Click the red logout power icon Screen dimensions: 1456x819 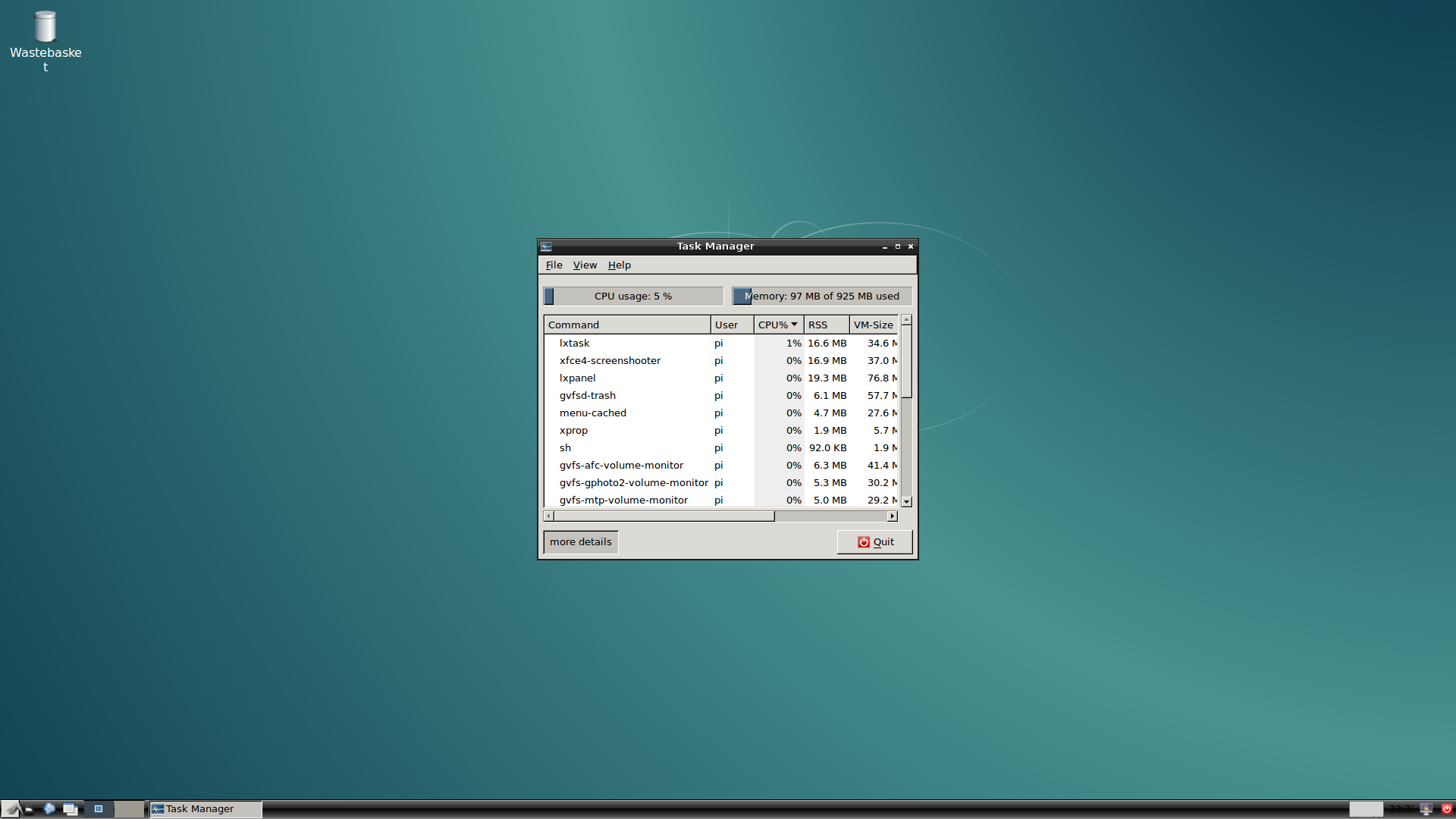[1446, 809]
